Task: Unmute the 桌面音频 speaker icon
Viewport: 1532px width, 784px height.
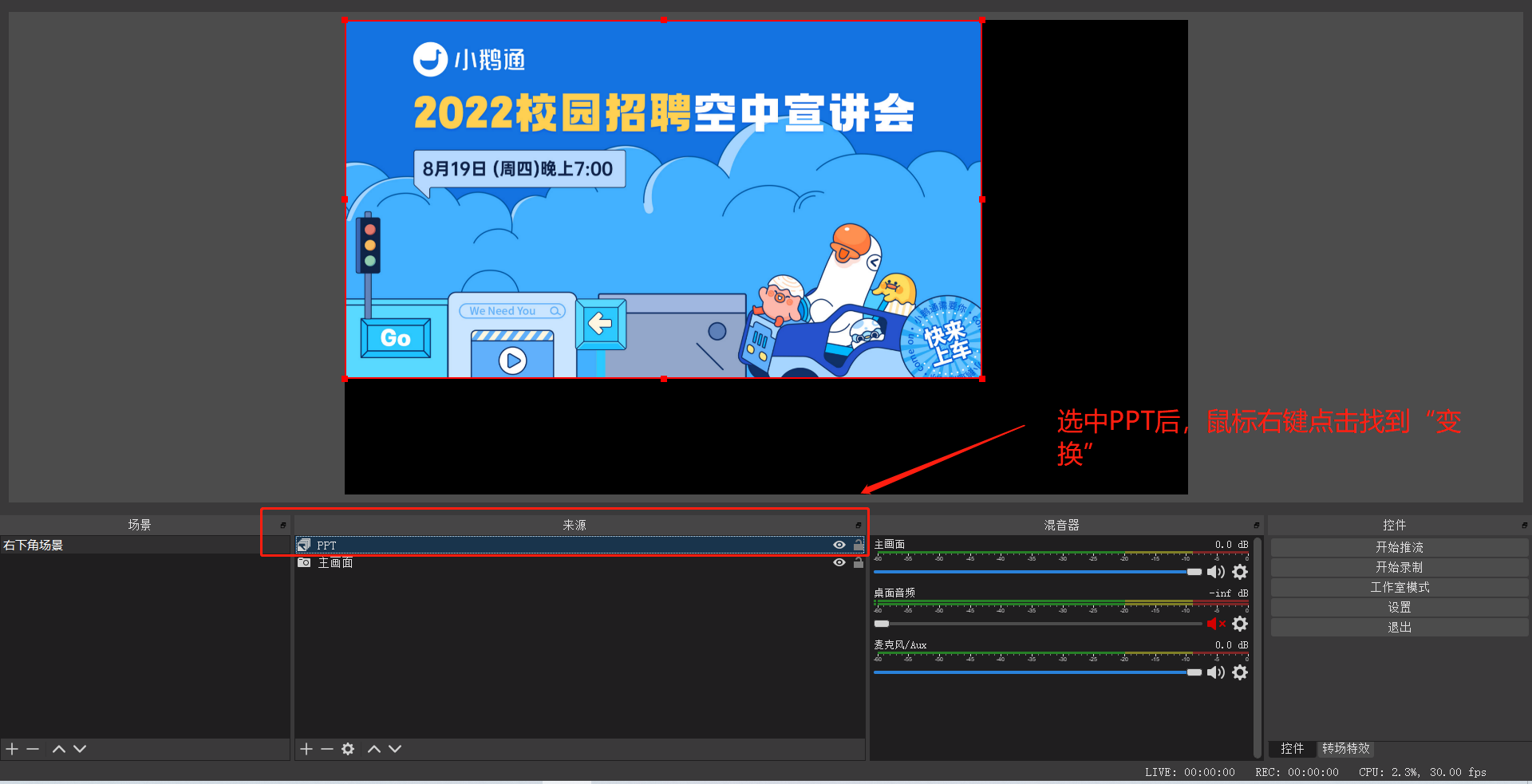Action: (1216, 624)
